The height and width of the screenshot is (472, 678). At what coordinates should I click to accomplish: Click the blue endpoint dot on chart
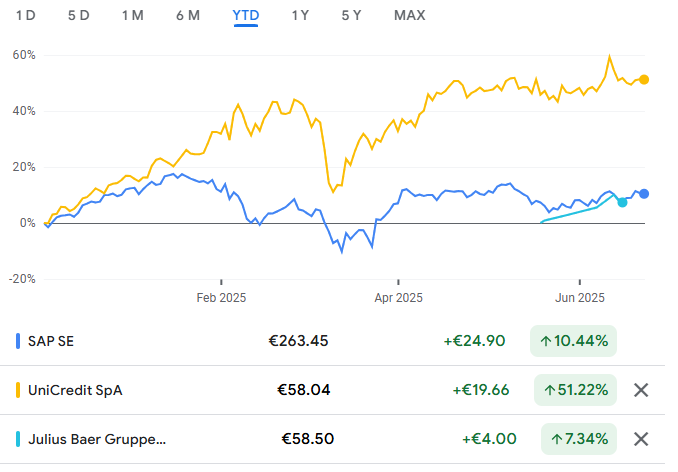(644, 194)
